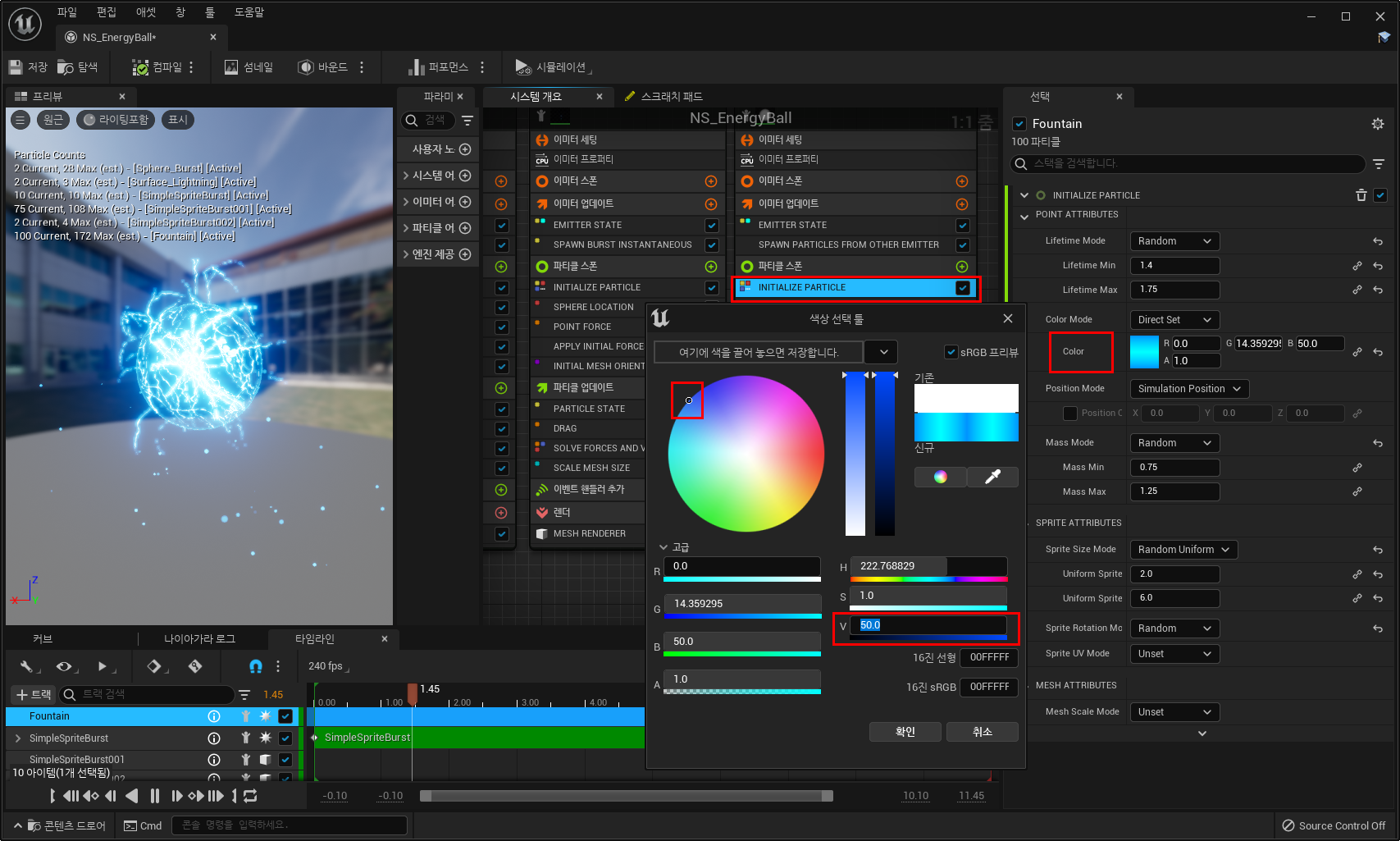Click the parameter panel filter icon

click(467, 121)
